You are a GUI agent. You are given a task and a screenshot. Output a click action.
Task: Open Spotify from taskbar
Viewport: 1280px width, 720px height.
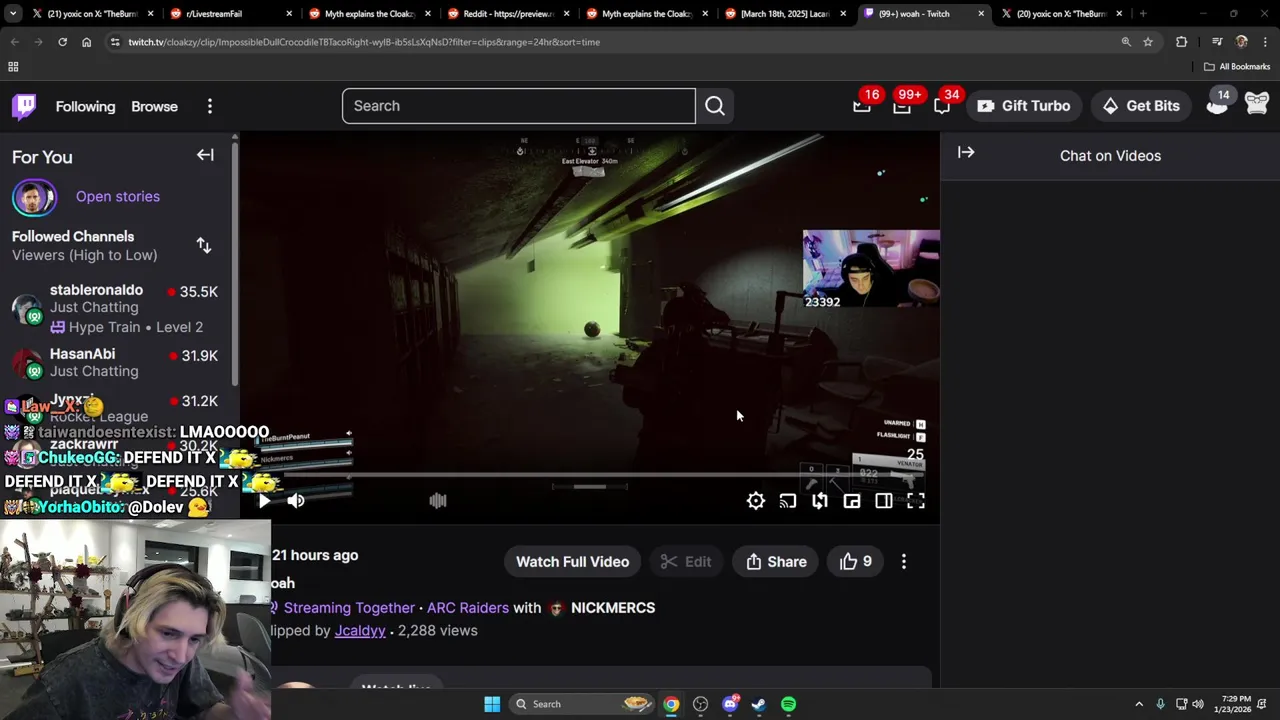coord(789,704)
